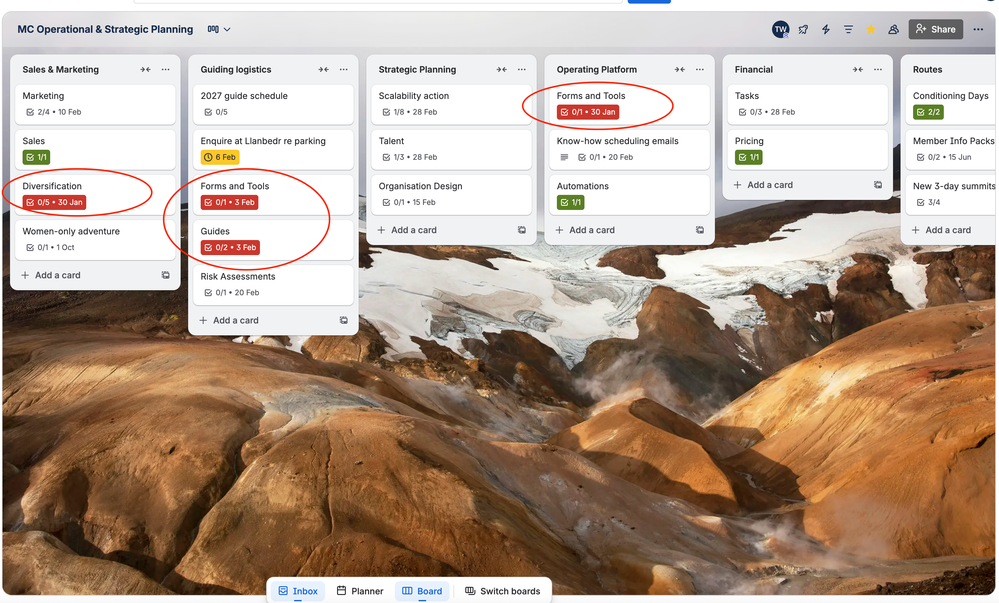Switch to the Inbox tab
The height and width of the screenshot is (603, 999).
pyautogui.click(x=298, y=591)
